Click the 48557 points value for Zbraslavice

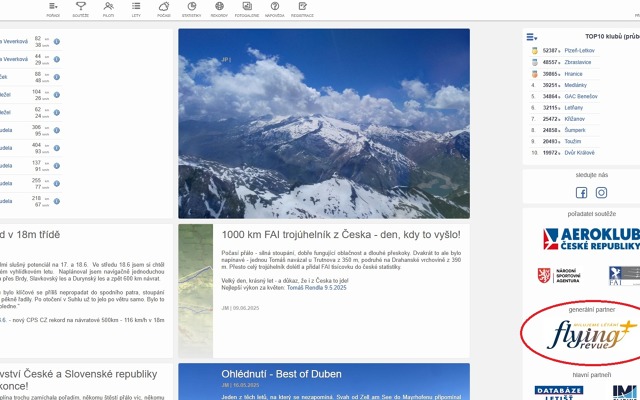pyautogui.click(x=550, y=62)
